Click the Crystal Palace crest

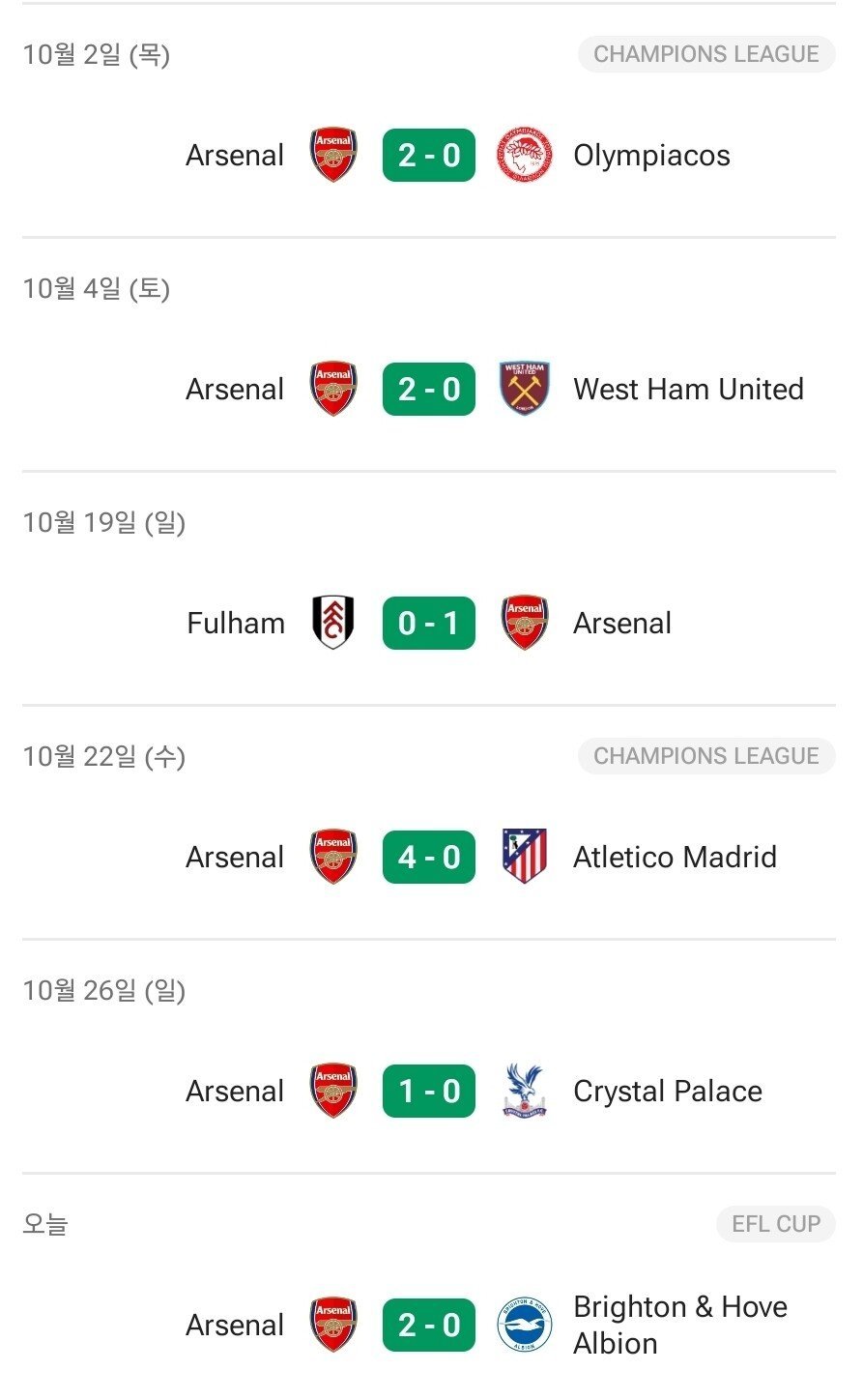[525, 1091]
